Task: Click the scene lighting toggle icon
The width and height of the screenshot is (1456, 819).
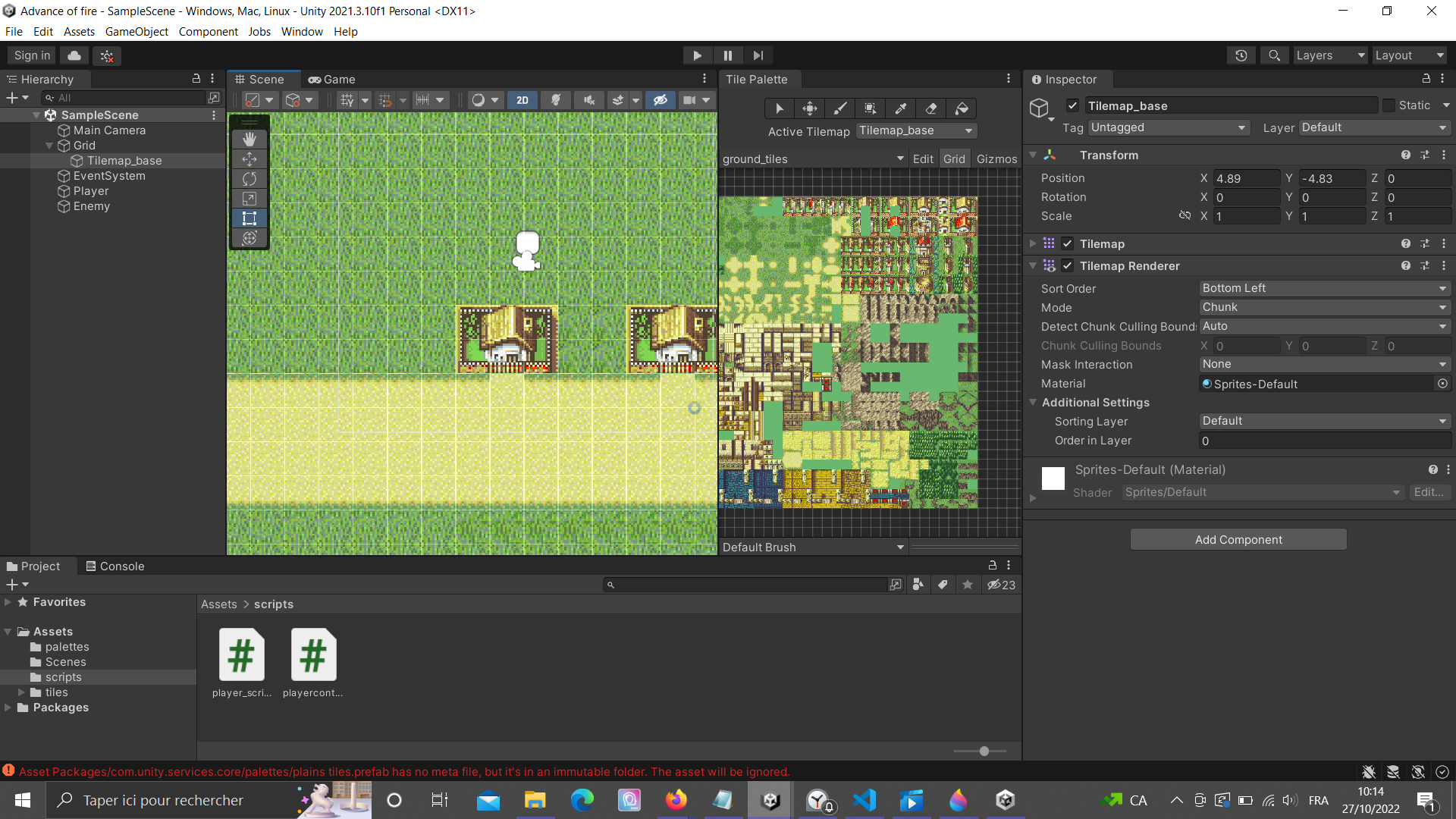Action: click(556, 100)
